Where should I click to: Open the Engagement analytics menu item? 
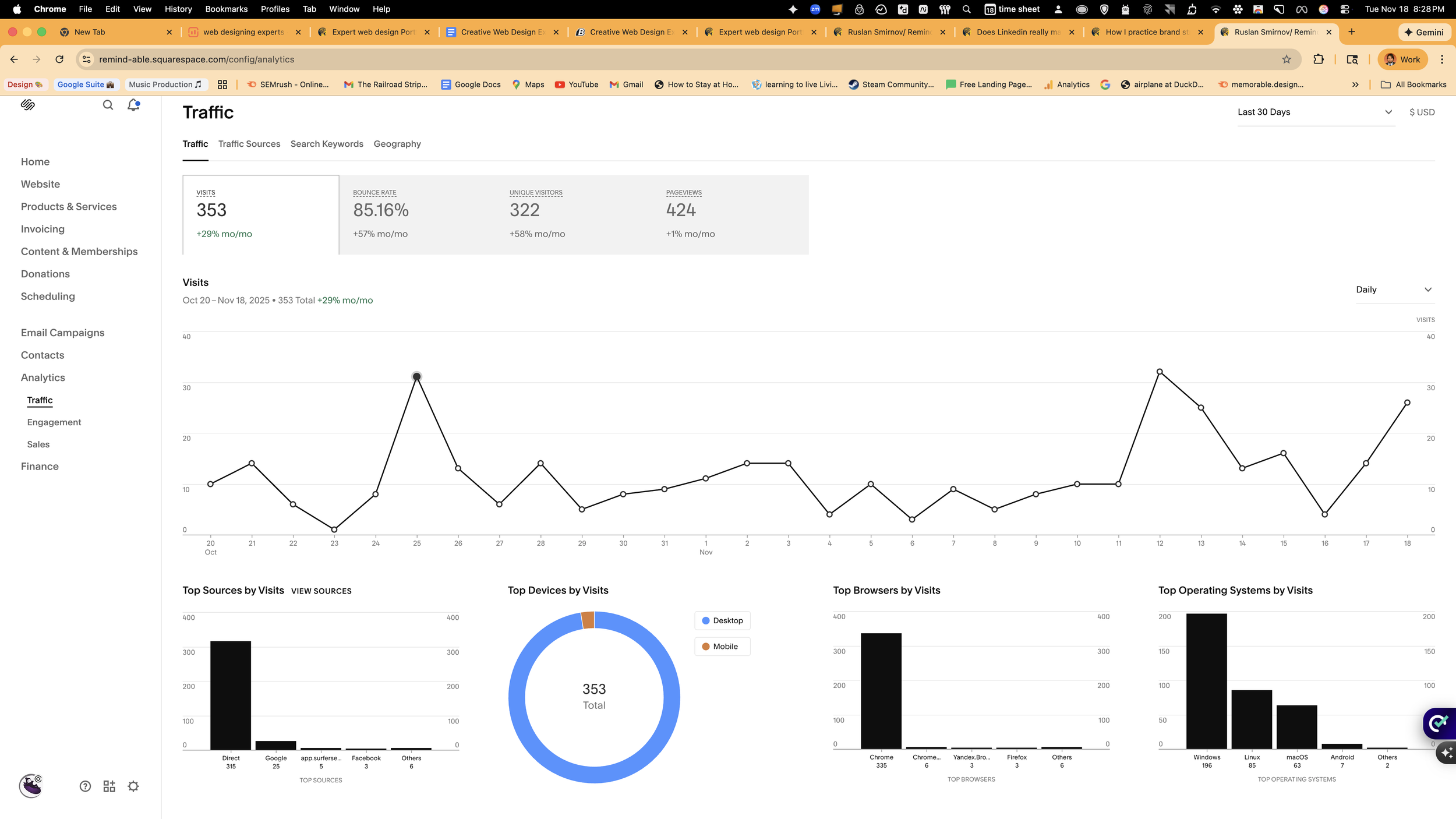point(54,422)
